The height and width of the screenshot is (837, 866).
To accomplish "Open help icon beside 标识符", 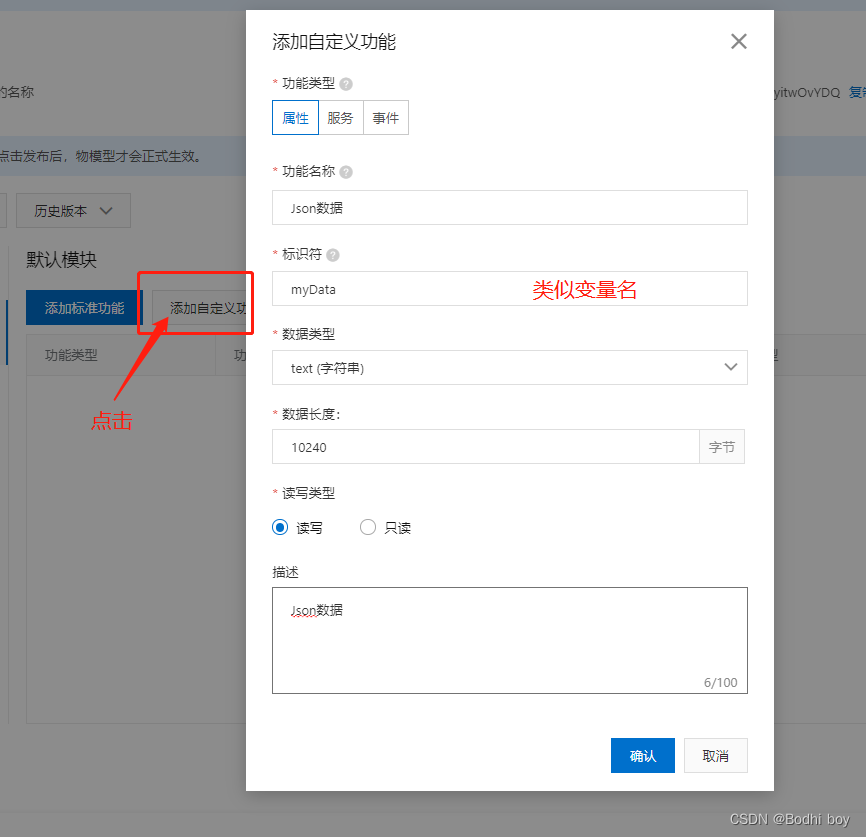I will (333, 255).
